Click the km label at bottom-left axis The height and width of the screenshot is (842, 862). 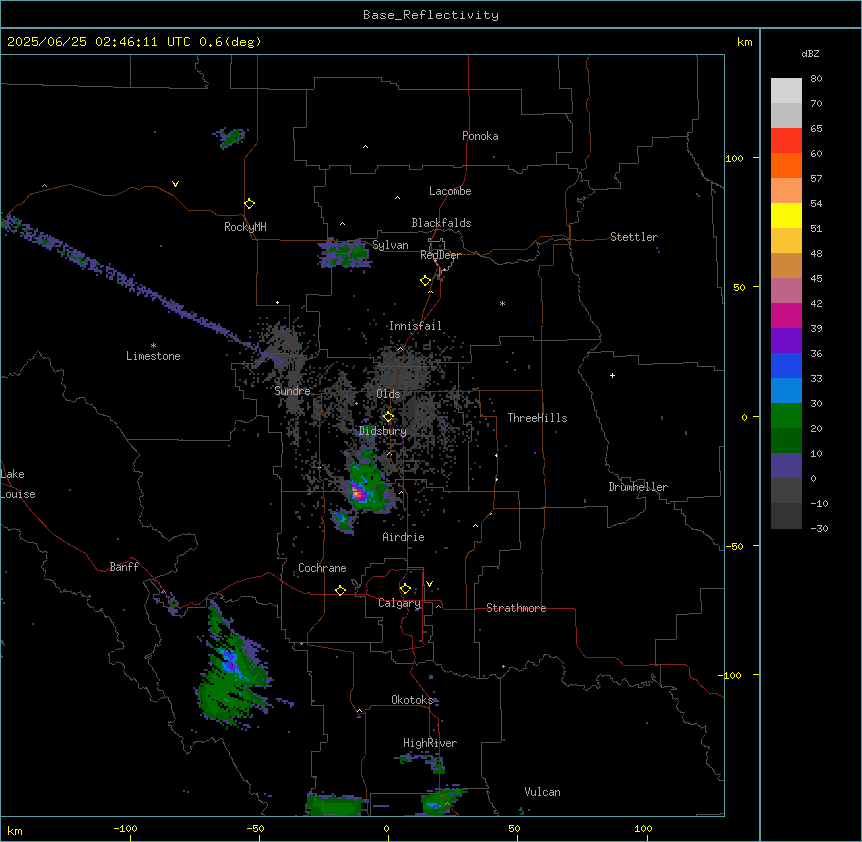point(15,830)
